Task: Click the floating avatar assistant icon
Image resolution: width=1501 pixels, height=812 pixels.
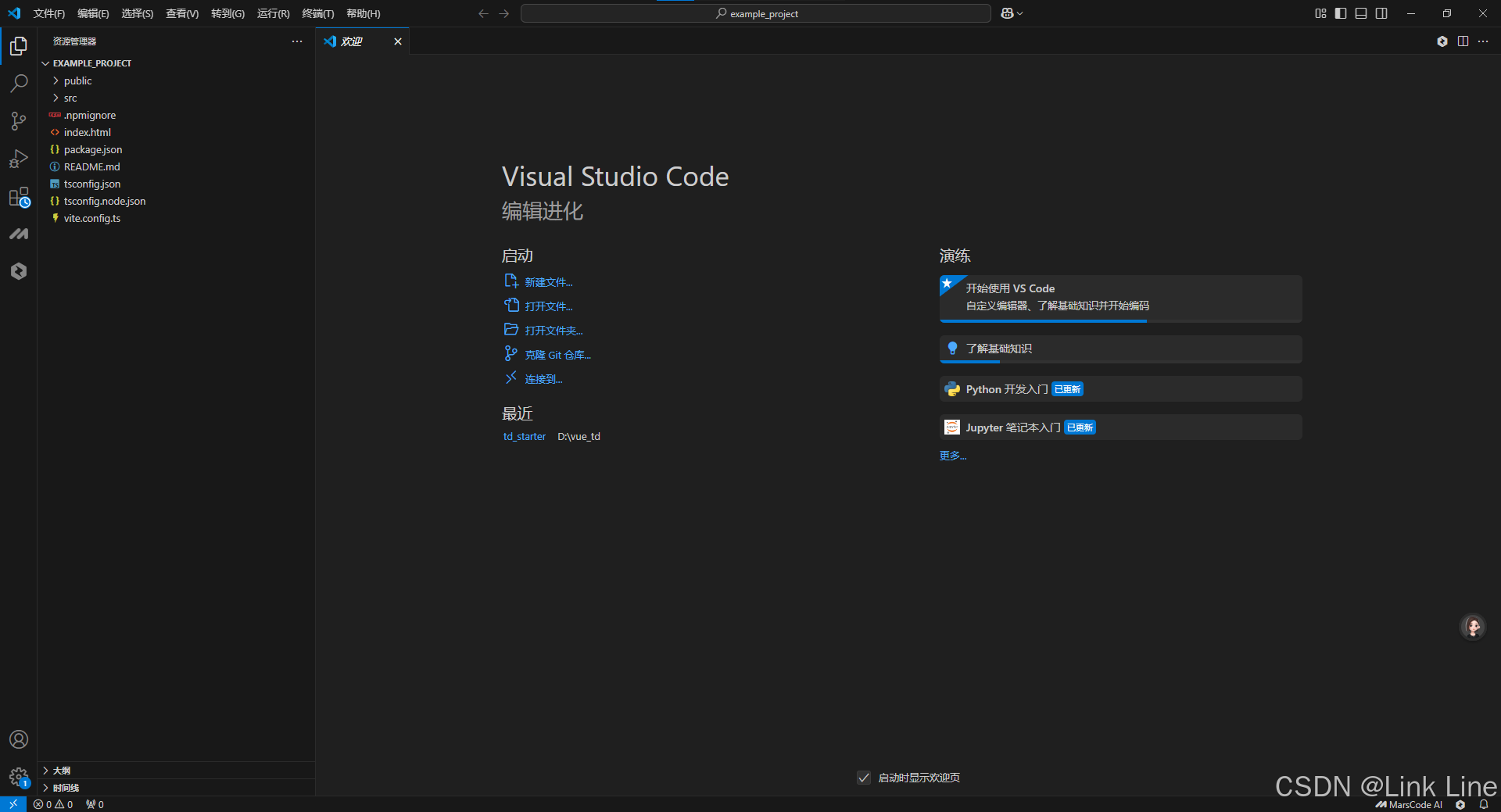Action: click(1473, 627)
